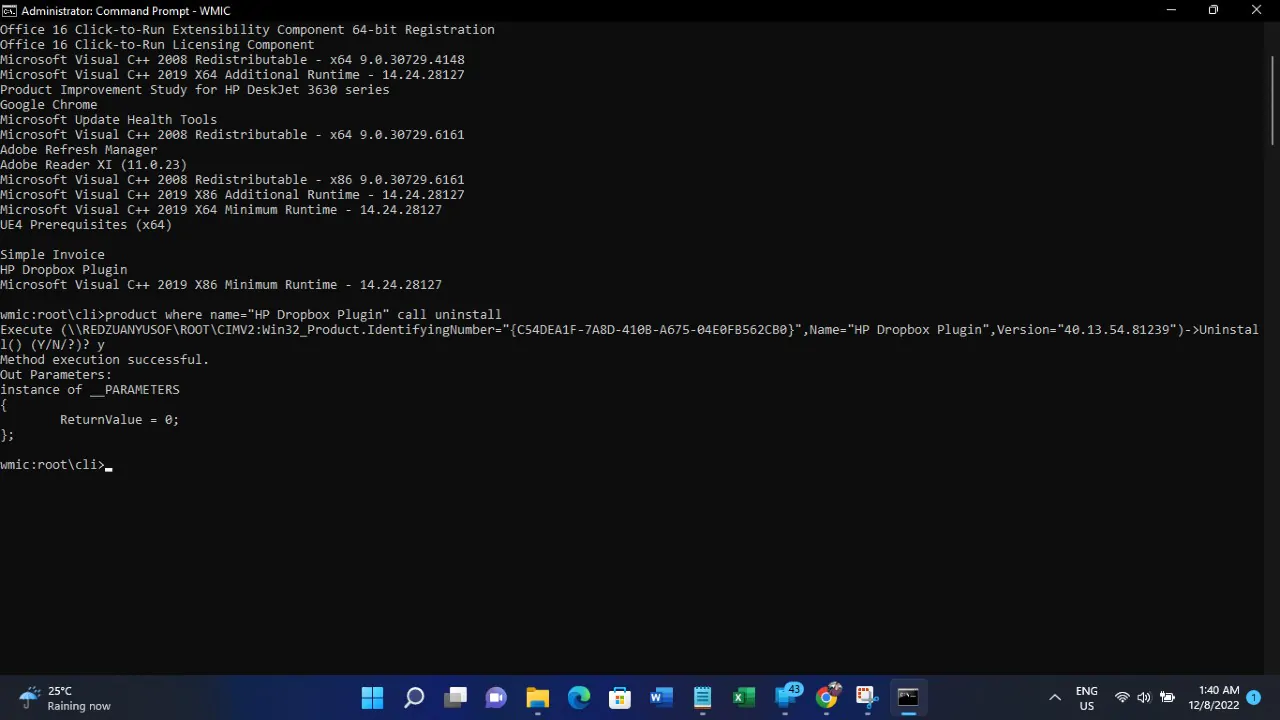Open the taskbar app with the 43 badge
Viewport: 1280px width, 720px height.
786,696
